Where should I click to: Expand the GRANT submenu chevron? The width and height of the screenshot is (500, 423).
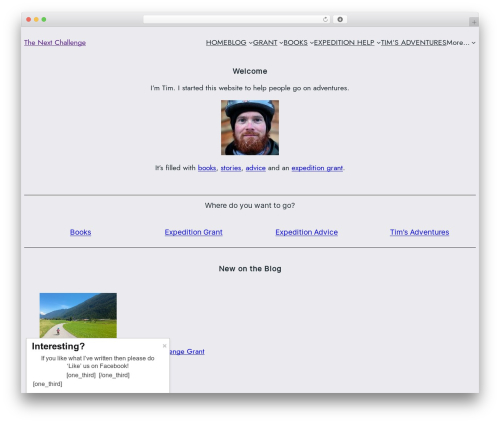281,43
